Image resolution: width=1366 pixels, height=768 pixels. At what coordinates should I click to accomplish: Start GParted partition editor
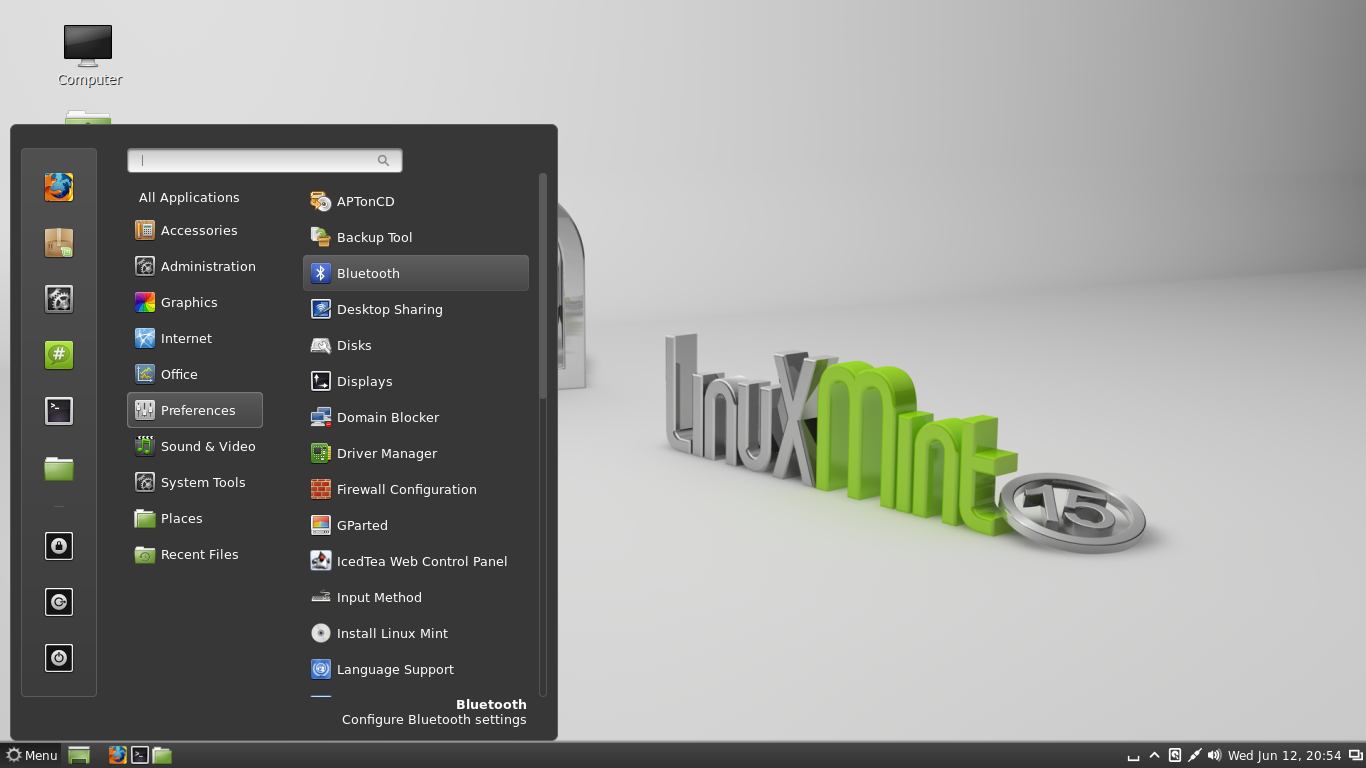415,525
